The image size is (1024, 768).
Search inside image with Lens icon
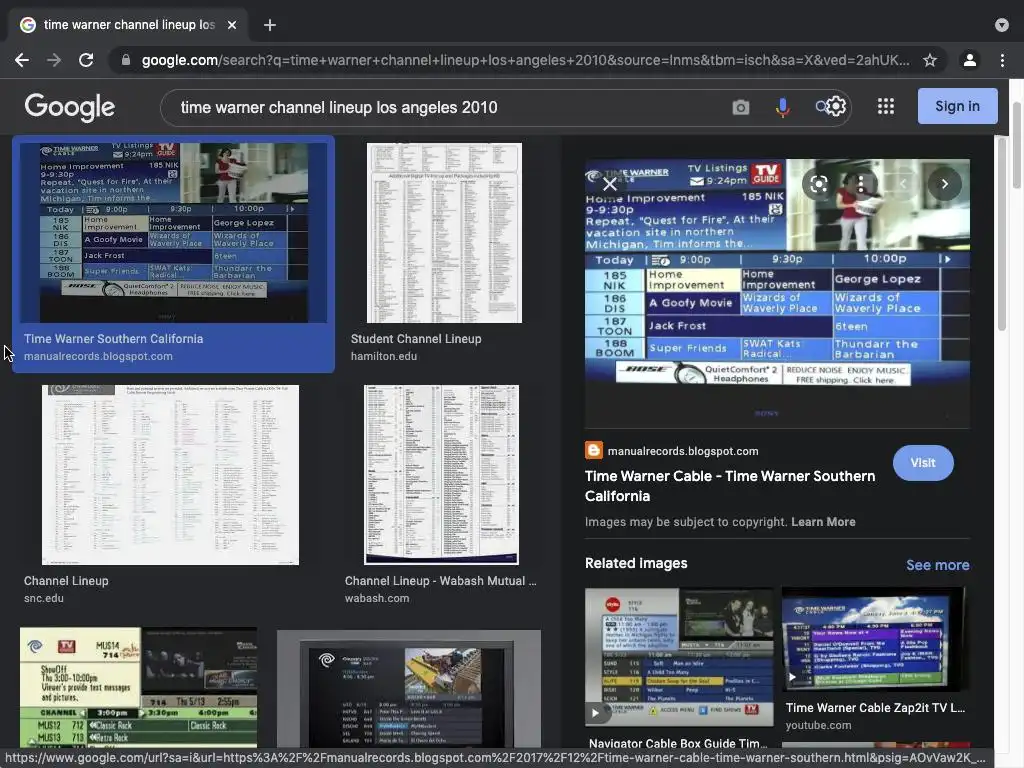[x=818, y=184]
